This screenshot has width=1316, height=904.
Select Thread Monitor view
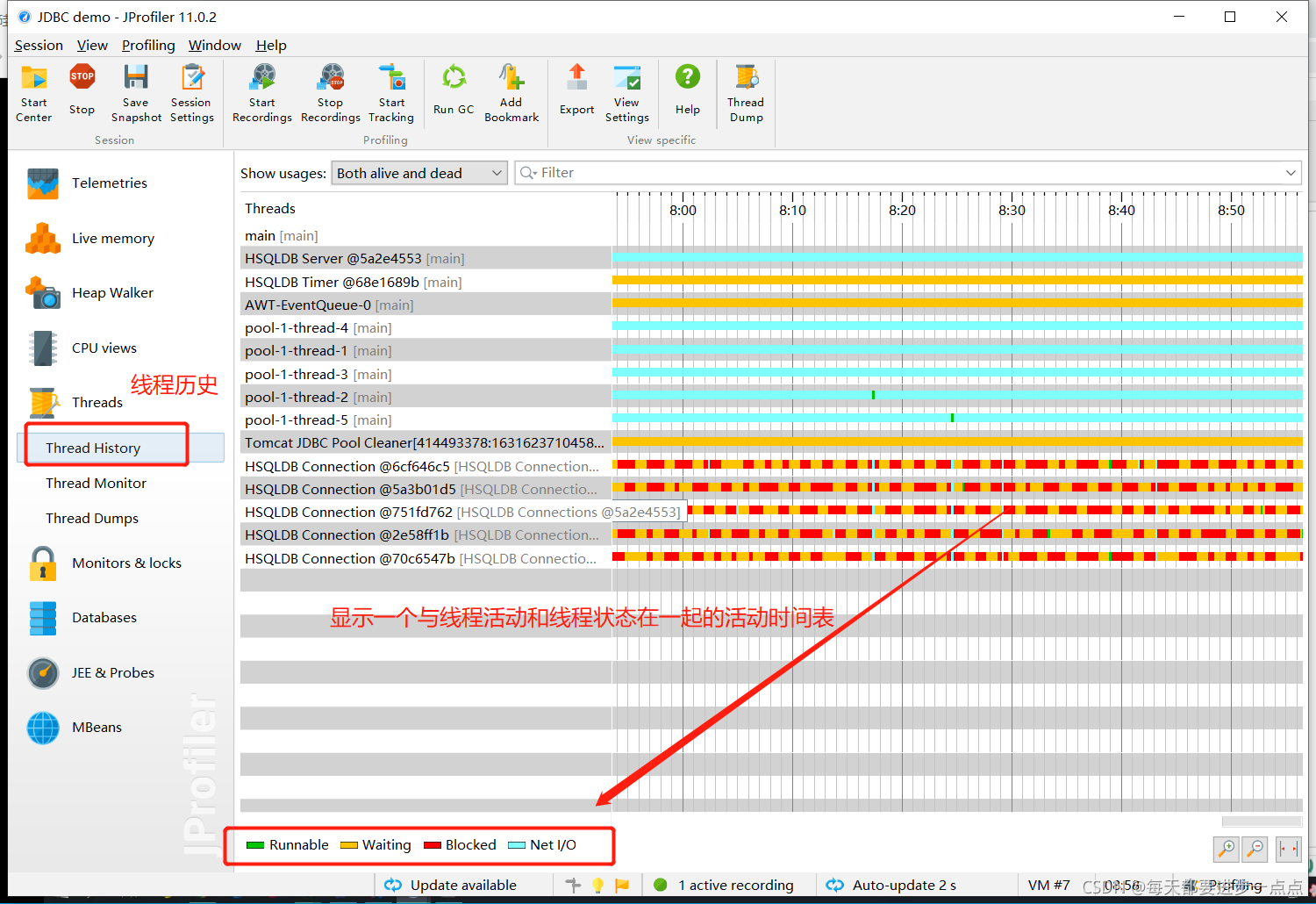96,484
